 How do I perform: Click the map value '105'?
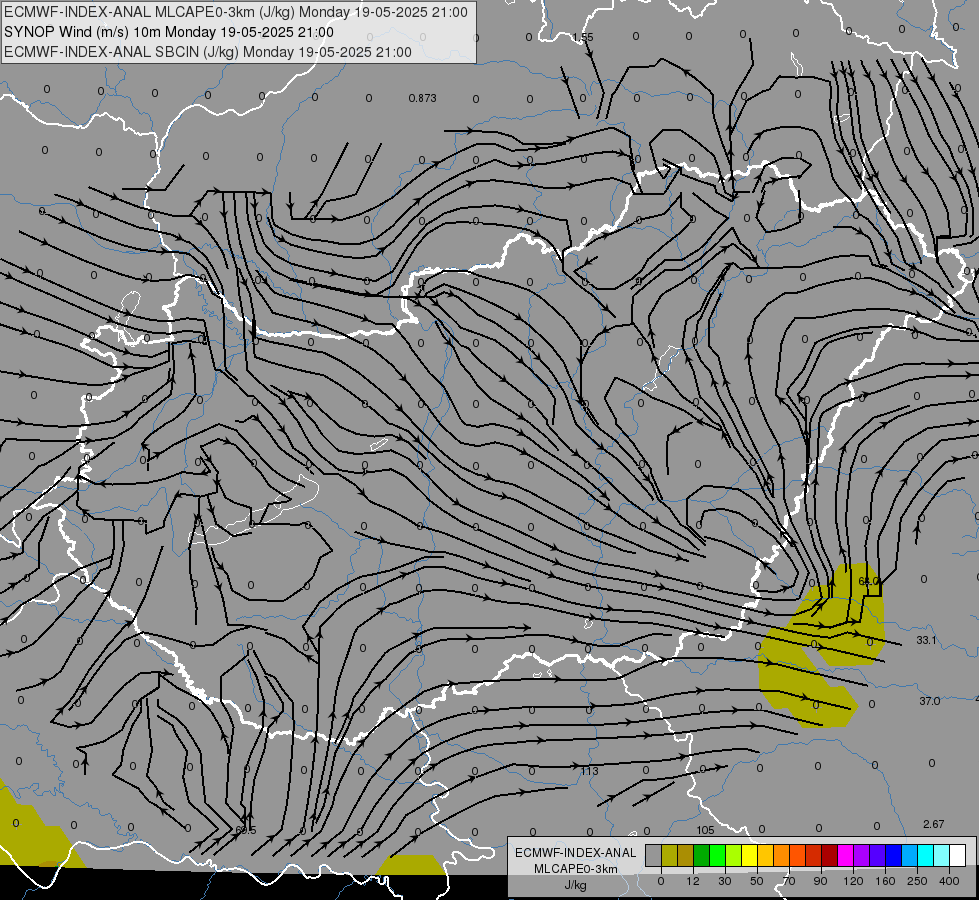(x=706, y=830)
